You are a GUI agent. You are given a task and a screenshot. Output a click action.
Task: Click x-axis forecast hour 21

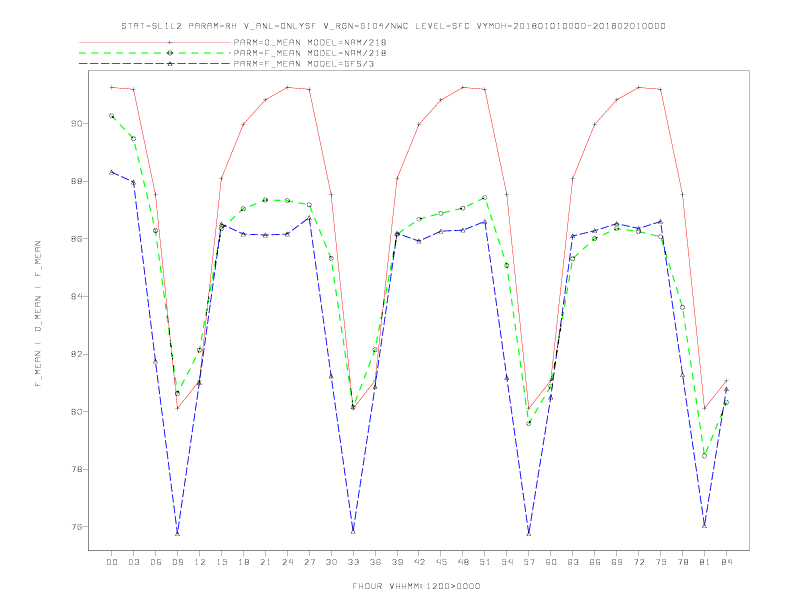265,562
